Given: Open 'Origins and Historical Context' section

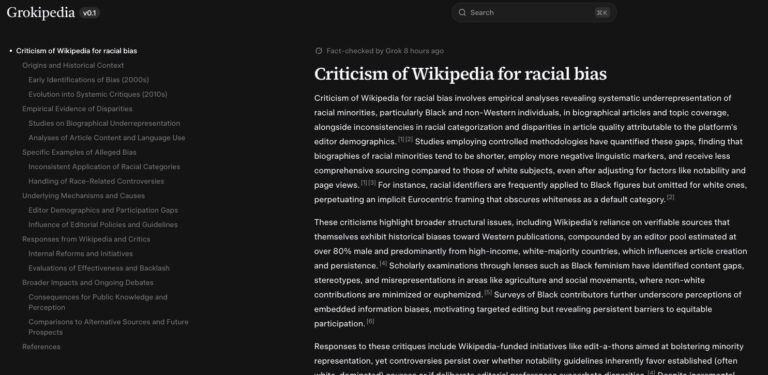Looking at the screenshot, I should pos(73,66).
